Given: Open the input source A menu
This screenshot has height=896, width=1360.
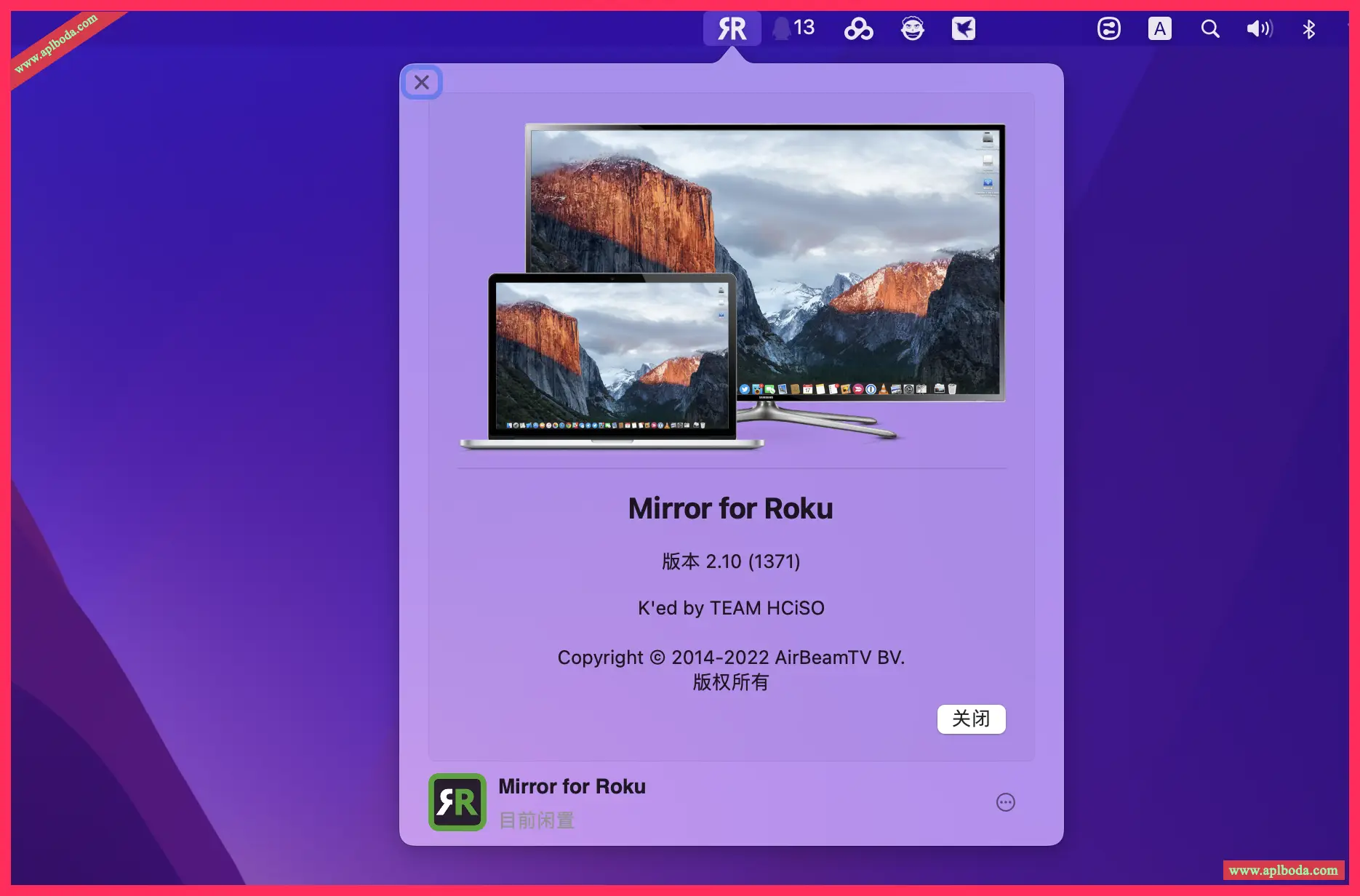Looking at the screenshot, I should pos(1160,29).
